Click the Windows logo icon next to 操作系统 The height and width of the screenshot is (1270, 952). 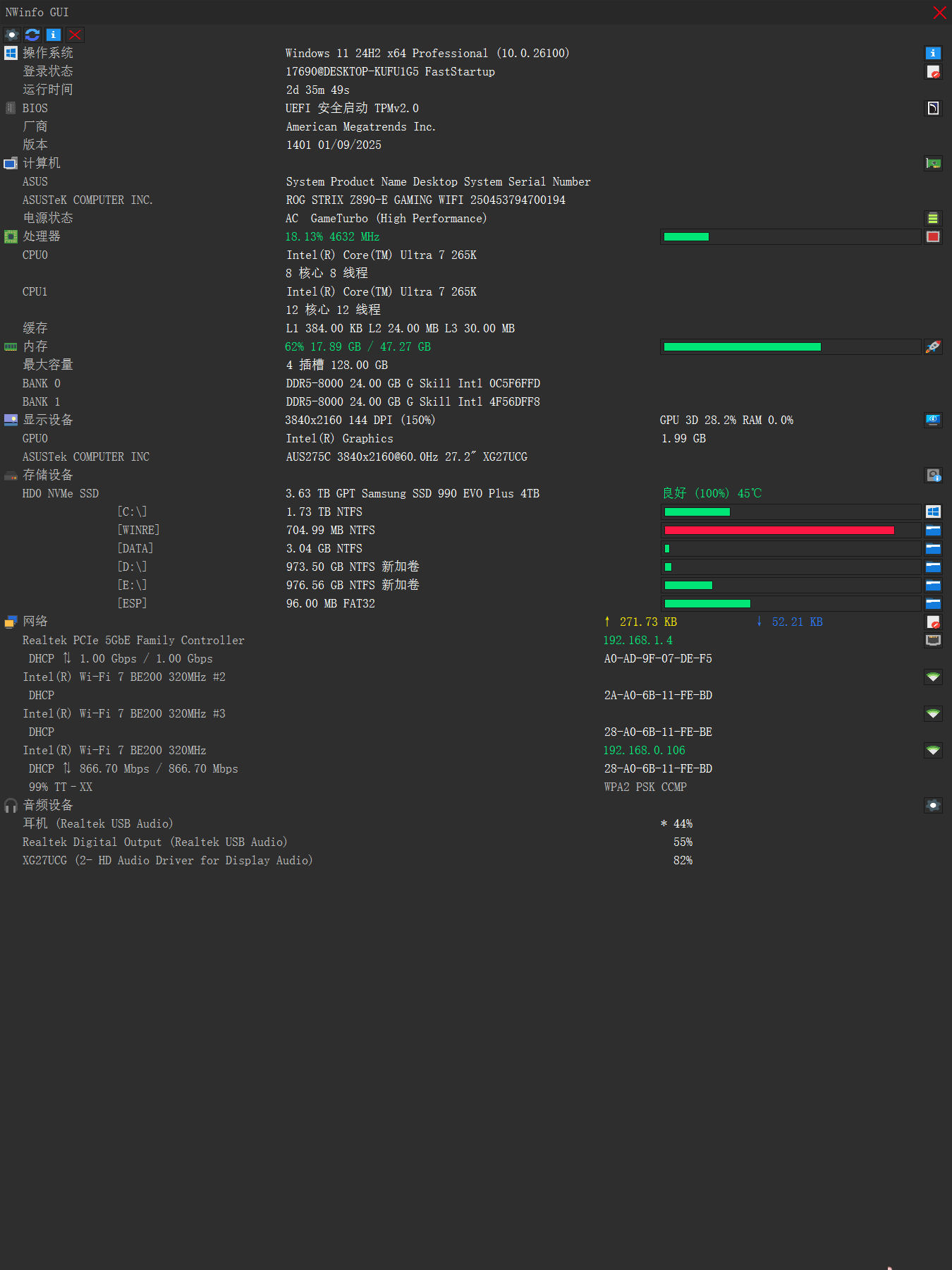(x=11, y=53)
